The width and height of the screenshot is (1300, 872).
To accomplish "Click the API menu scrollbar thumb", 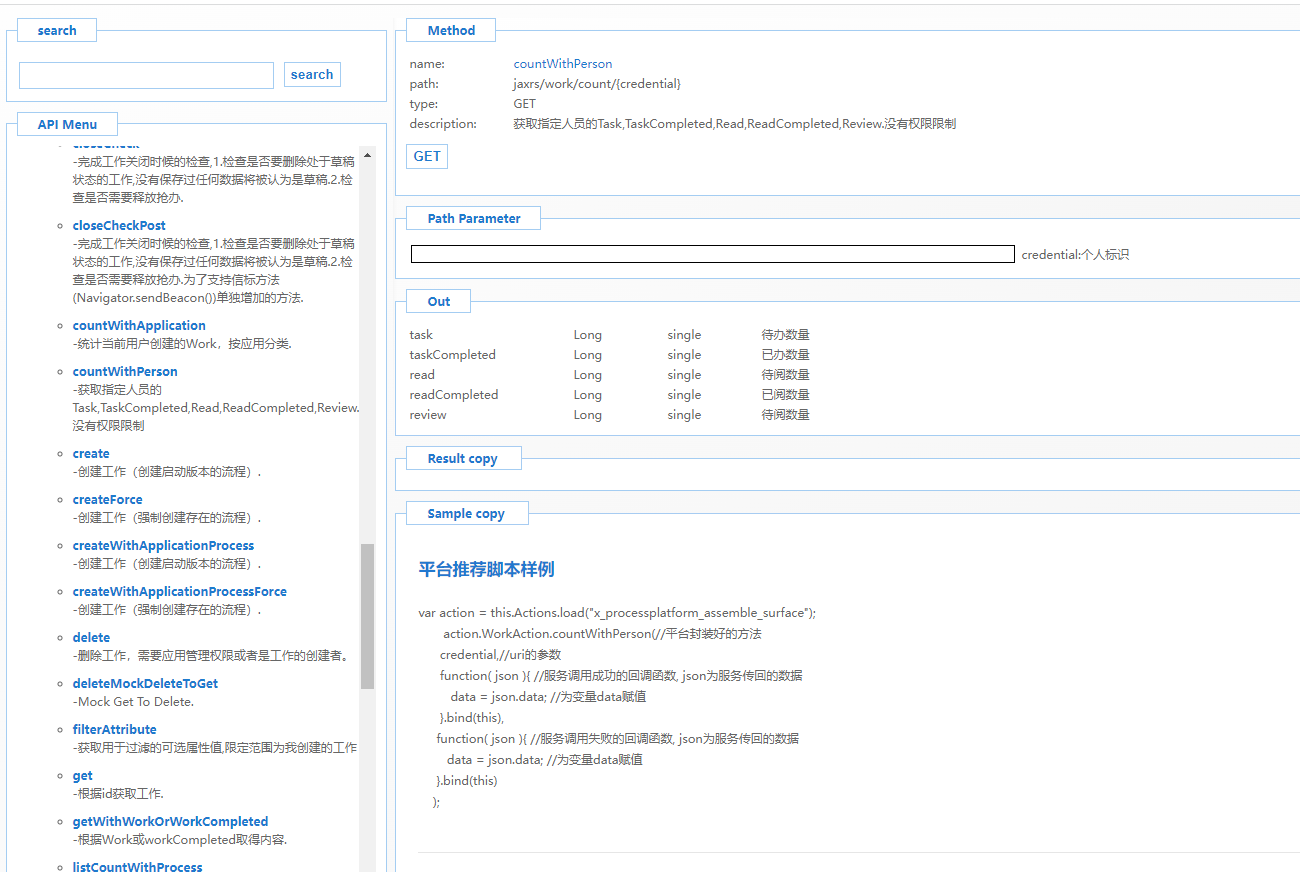I will pos(367,615).
